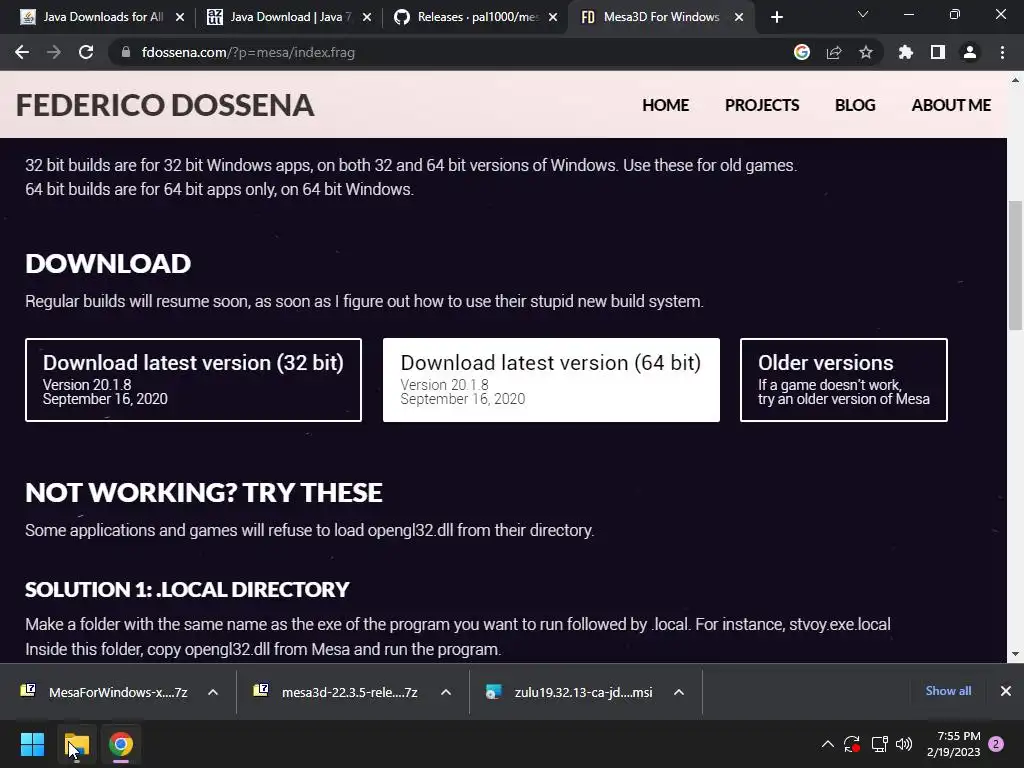Open the Windows Start menu
Viewport: 1024px width, 768px height.
(32, 744)
